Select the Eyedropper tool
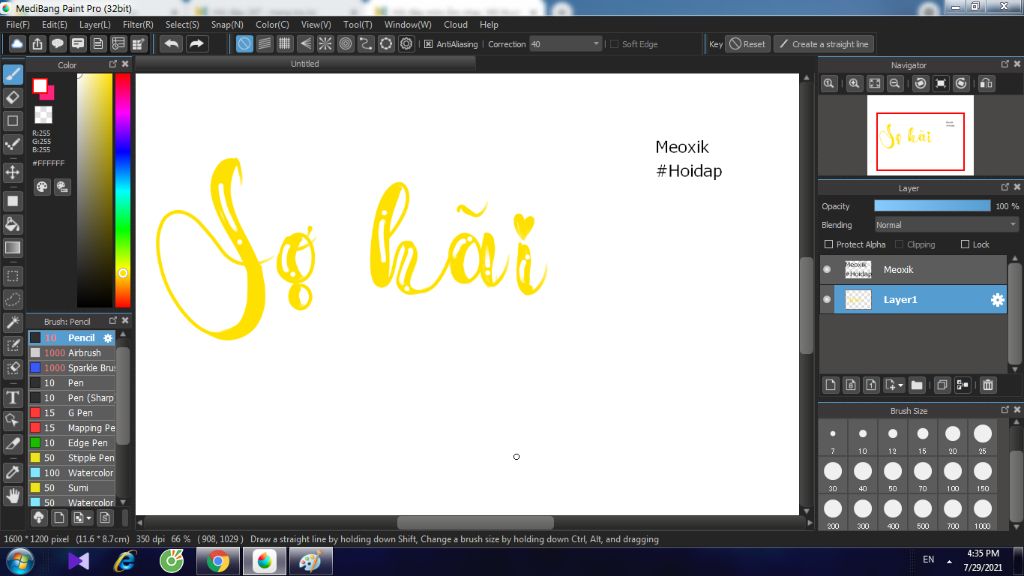The height and width of the screenshot is (576, 1024). 12,473
